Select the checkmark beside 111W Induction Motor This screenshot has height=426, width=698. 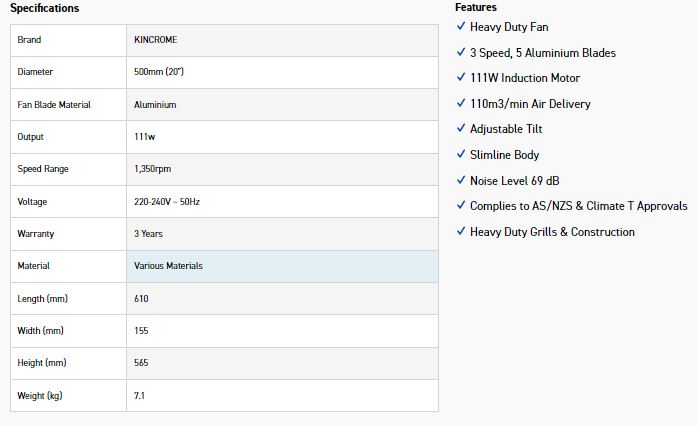click(460, 78)
